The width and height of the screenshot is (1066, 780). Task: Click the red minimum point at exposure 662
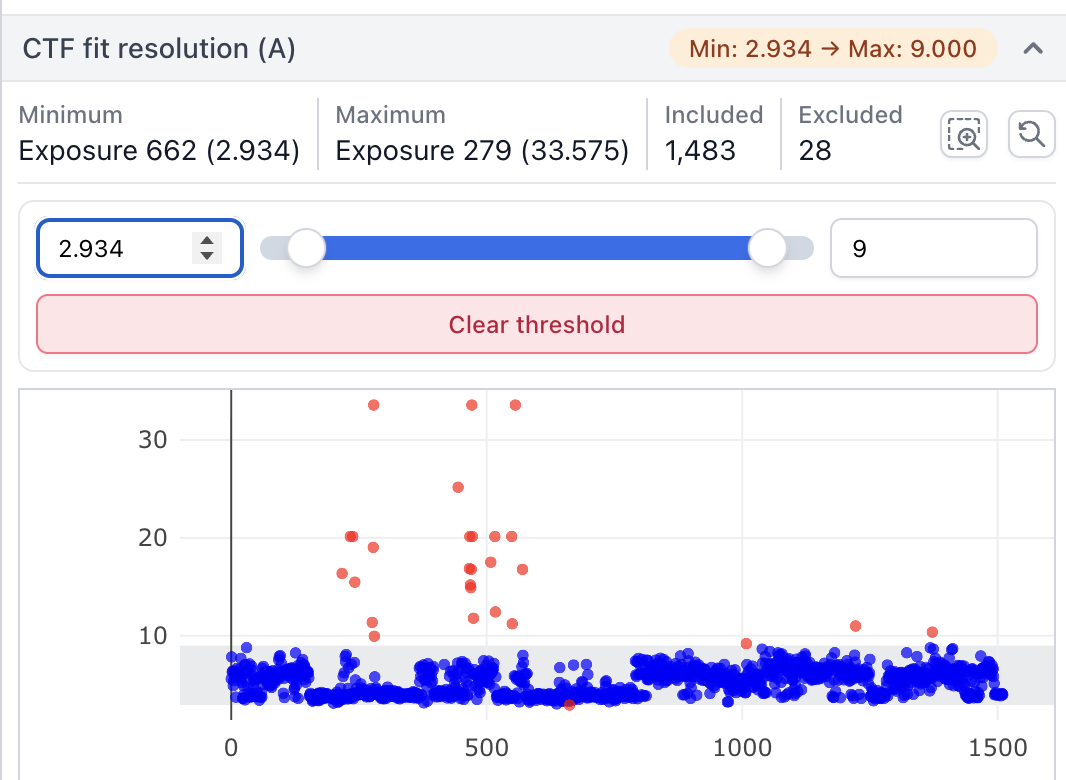point(569,704)
